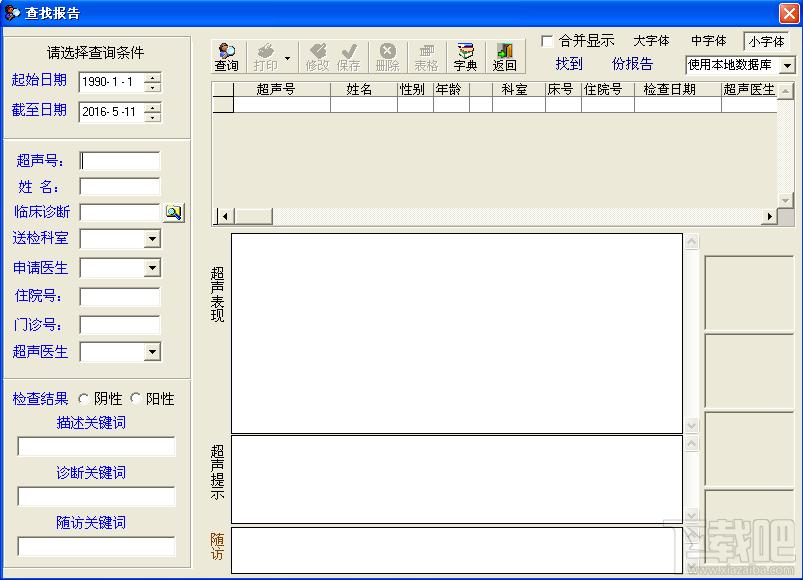Click the 超声医生 column header in table

tap(750, 89)
